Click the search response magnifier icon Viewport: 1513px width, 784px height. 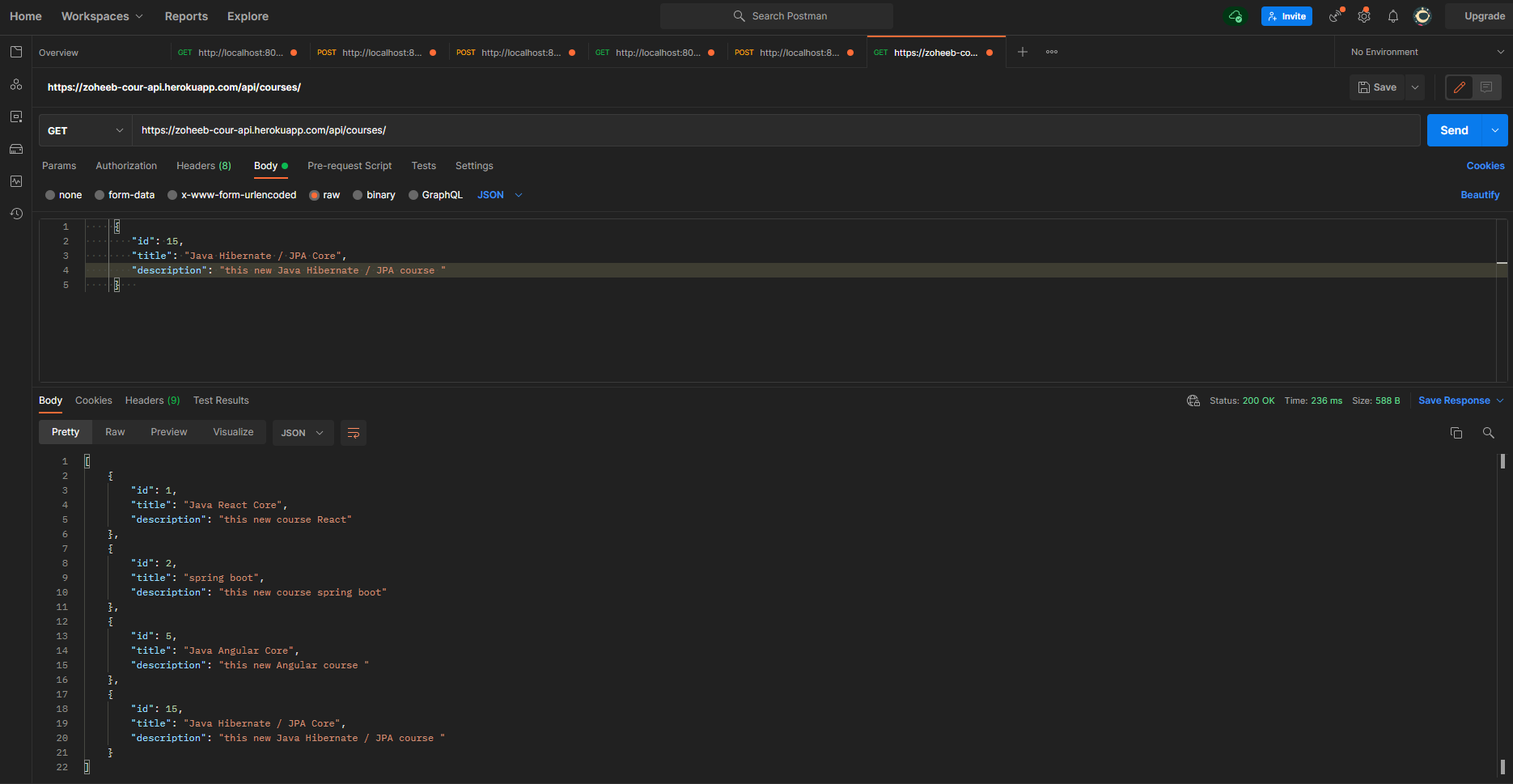point(1488,433)
